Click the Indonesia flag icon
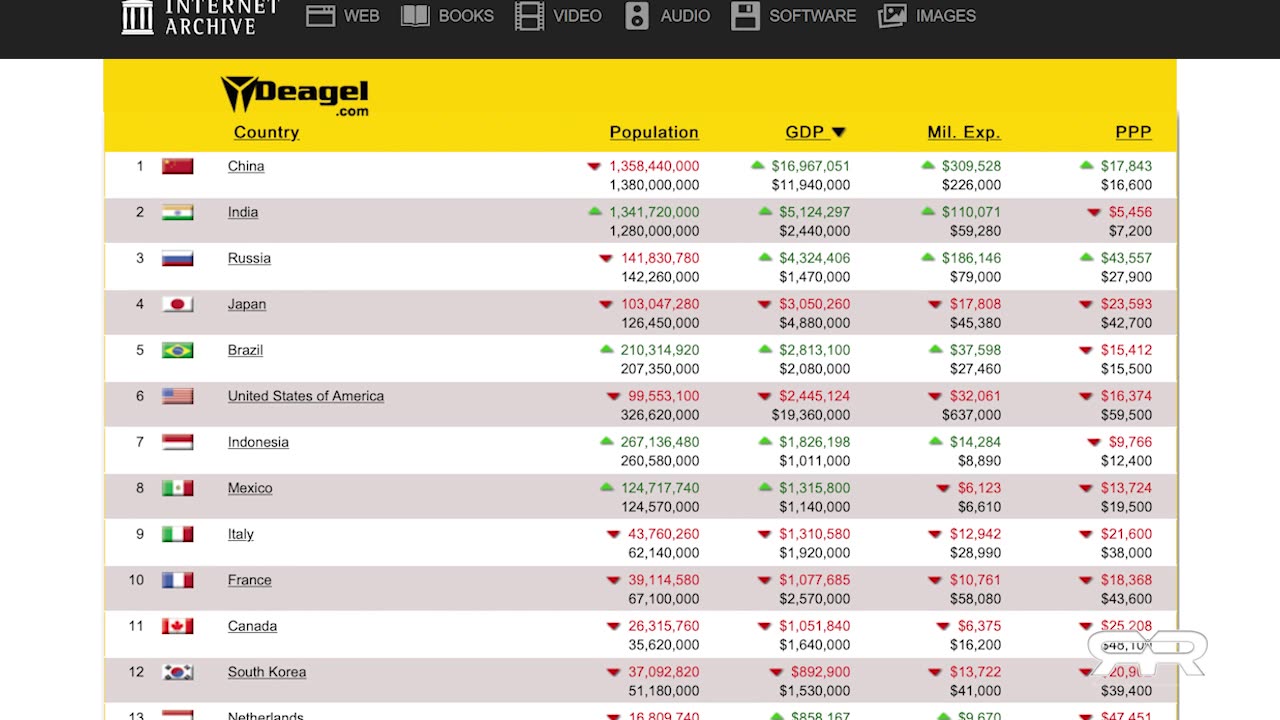Screen dimensions: 1280x720 click(x=178, y=442)
